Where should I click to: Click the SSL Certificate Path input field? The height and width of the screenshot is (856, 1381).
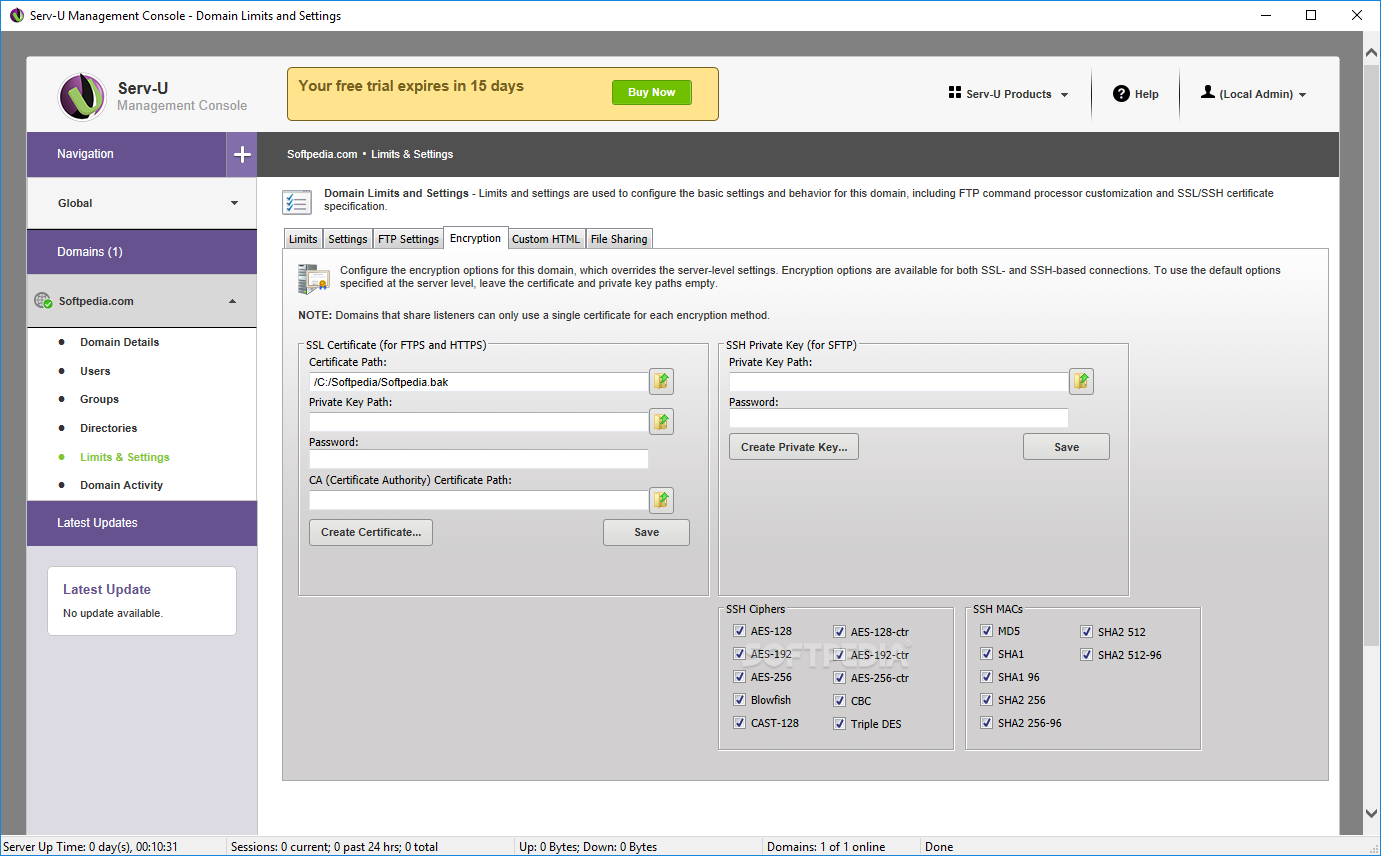[479, 382]
